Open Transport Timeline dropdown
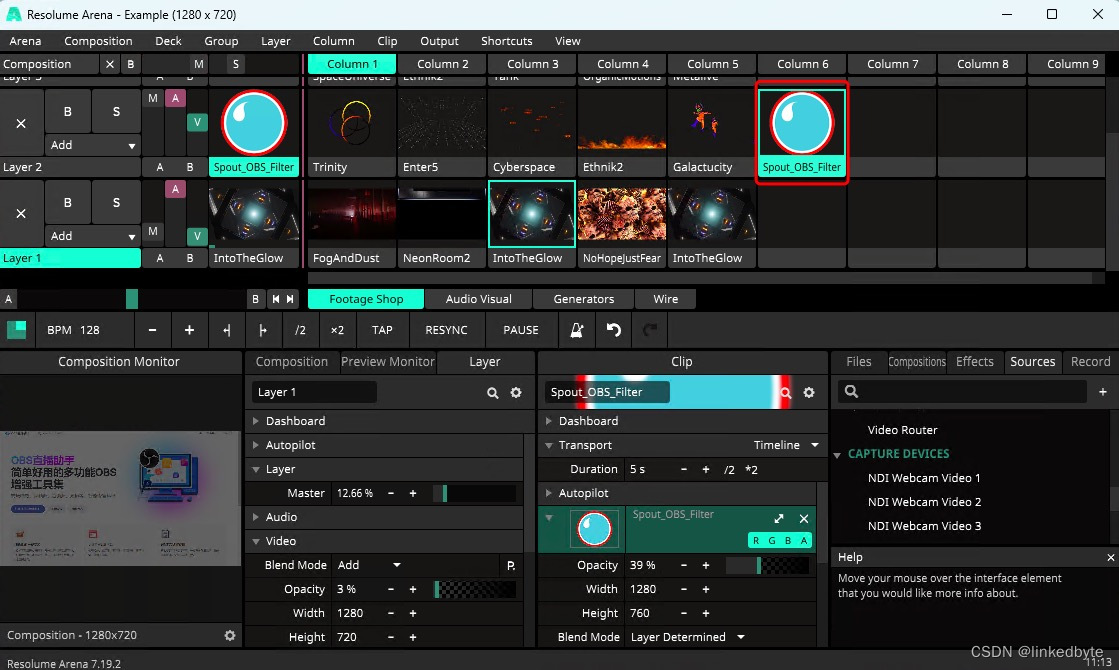This screenshot has width=1119, height=670. click(786, 445)
